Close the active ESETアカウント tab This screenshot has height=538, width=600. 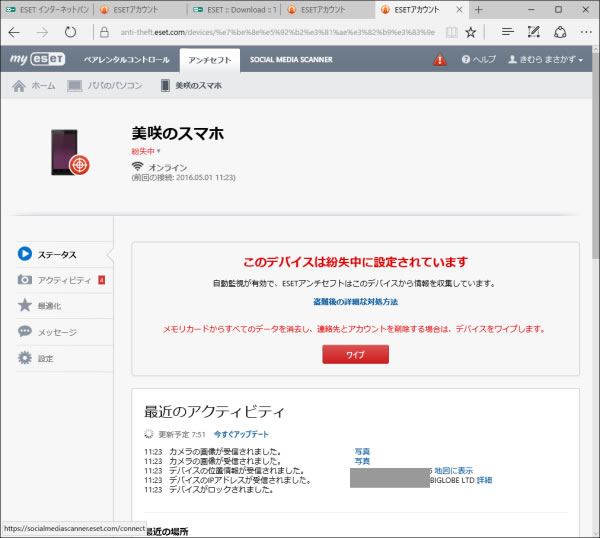tap(460, 10)
